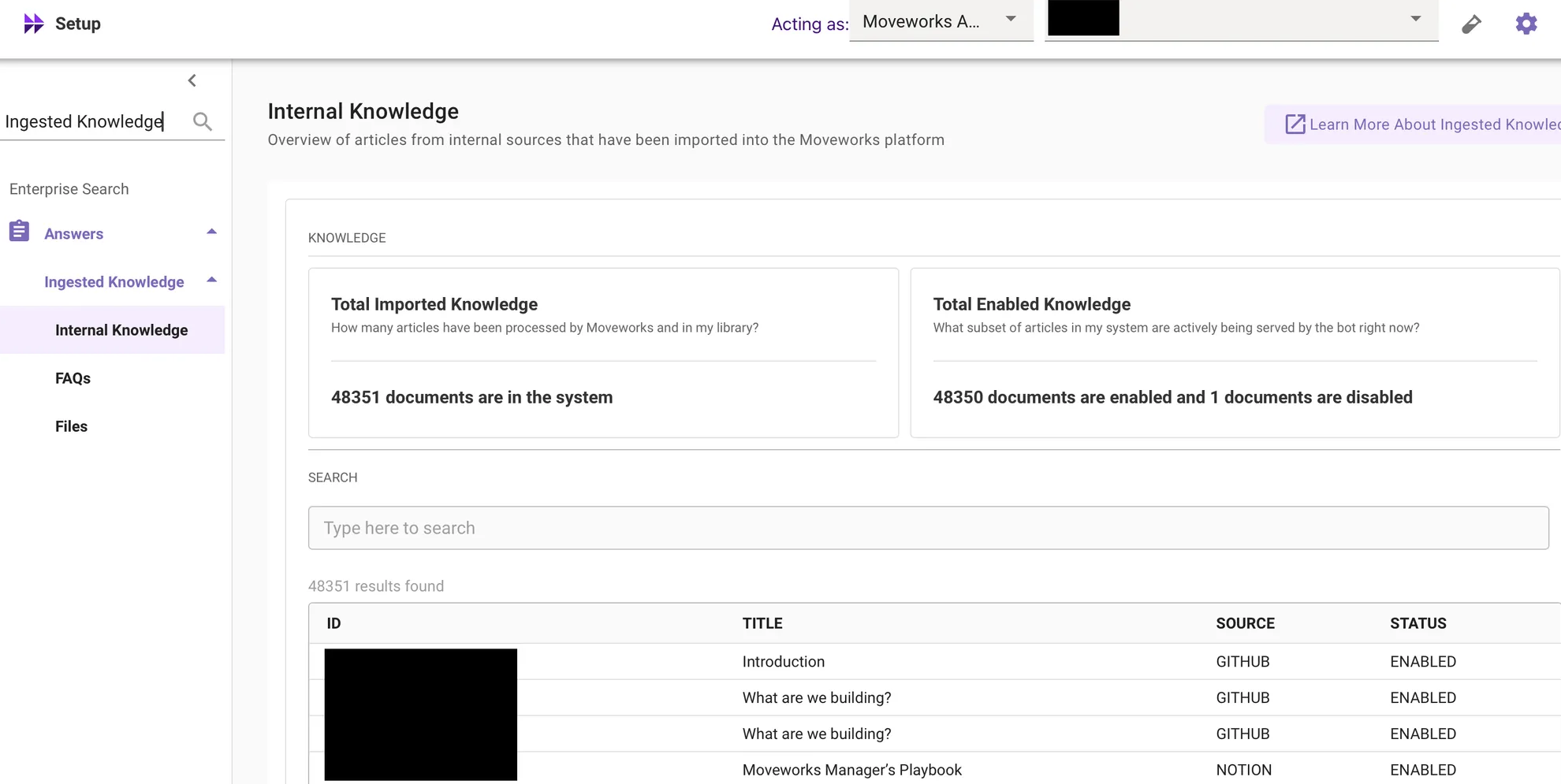Click the Acting as label
The width and height of the screenshot is (1561, 784).
pyautogui.click(x=809, y=24)
